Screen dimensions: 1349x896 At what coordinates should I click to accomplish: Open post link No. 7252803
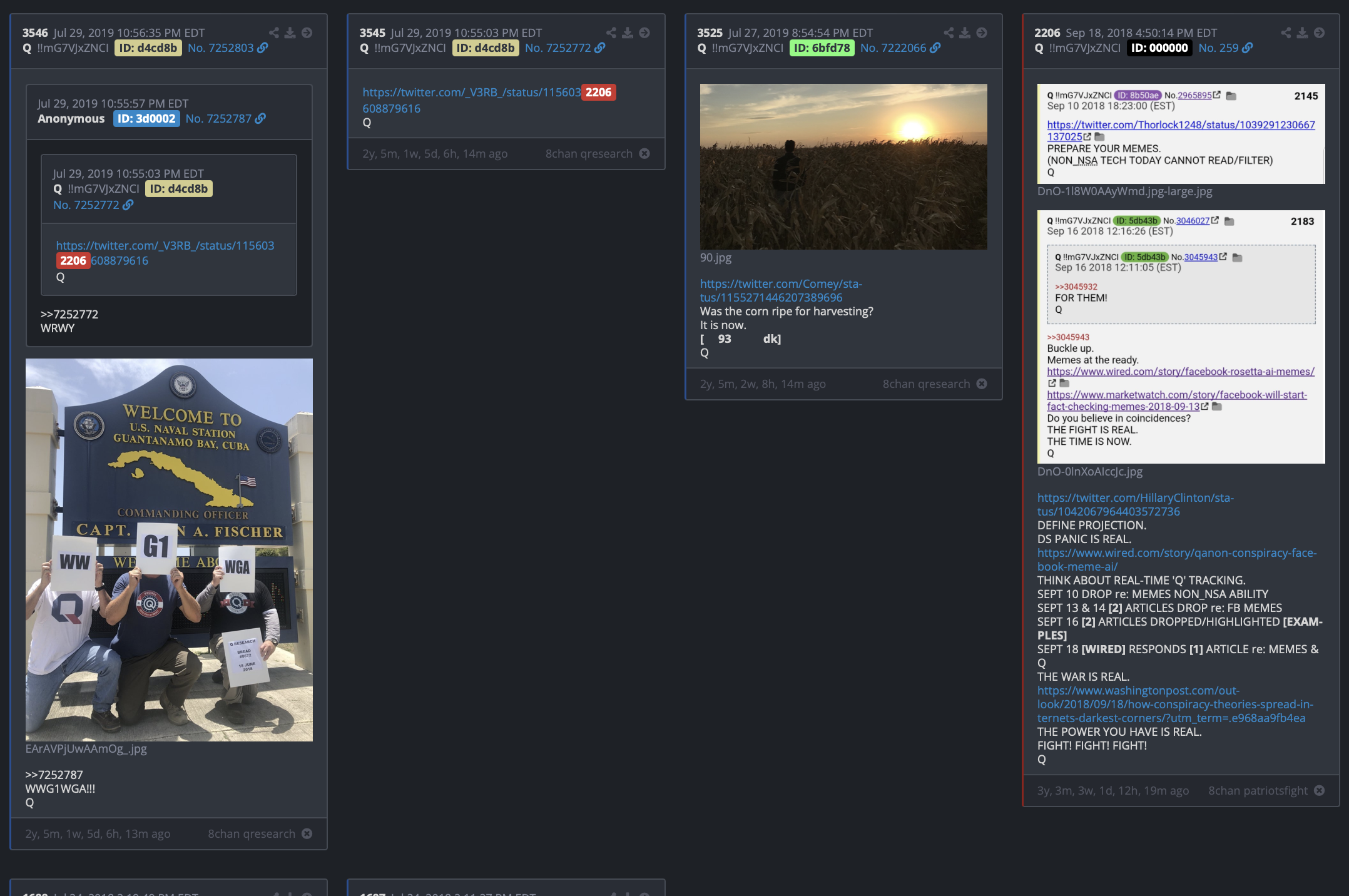coord(221,48)
